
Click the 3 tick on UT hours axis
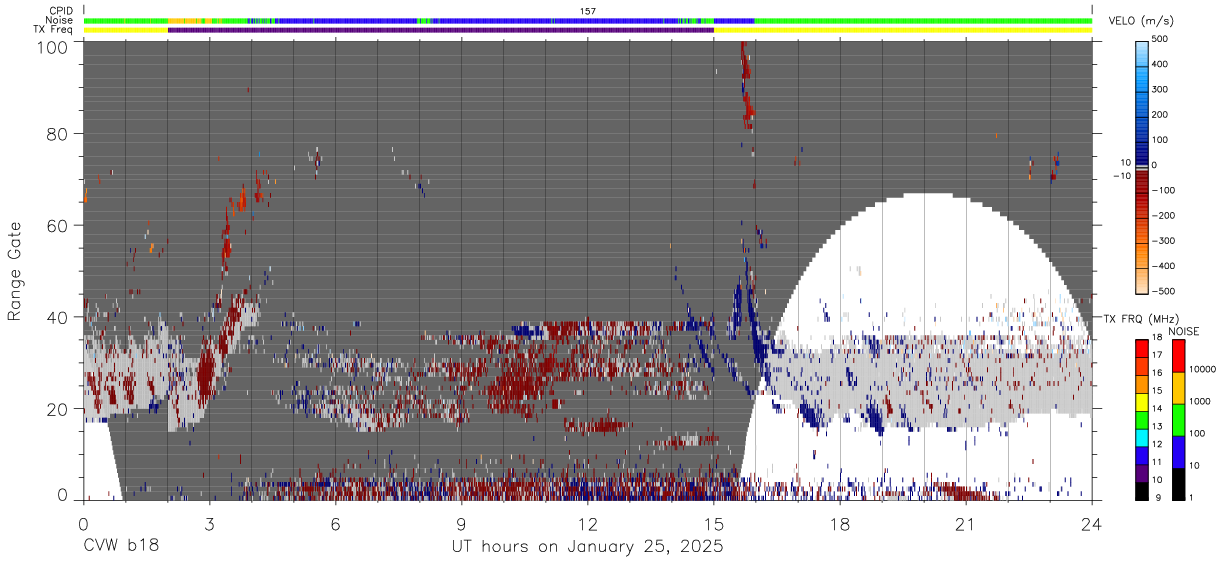pos(209,523)
